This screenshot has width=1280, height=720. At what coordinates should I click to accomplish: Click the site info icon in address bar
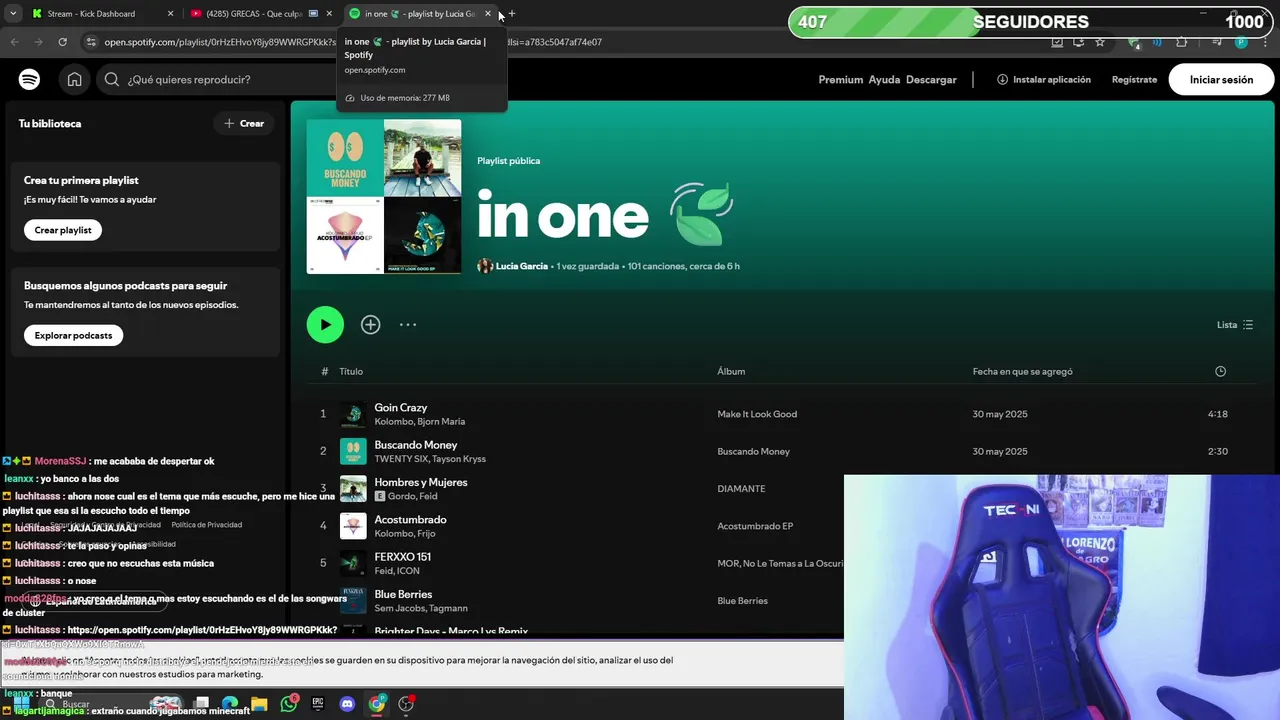[91, 42]
